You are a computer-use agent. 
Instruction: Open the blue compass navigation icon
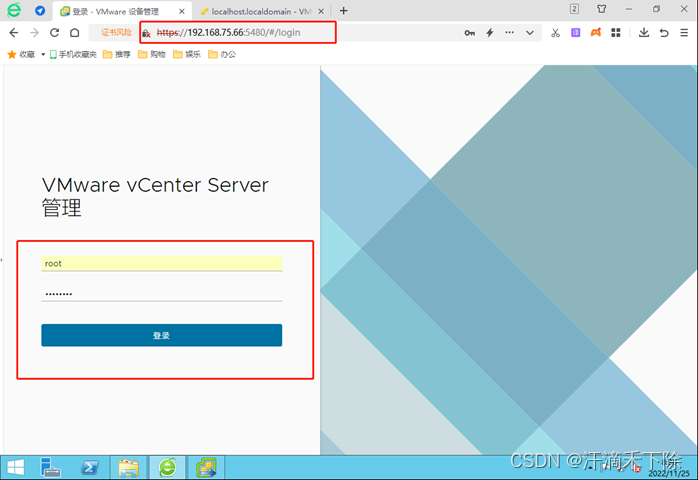pyautogui.click(x=40, y=11)
